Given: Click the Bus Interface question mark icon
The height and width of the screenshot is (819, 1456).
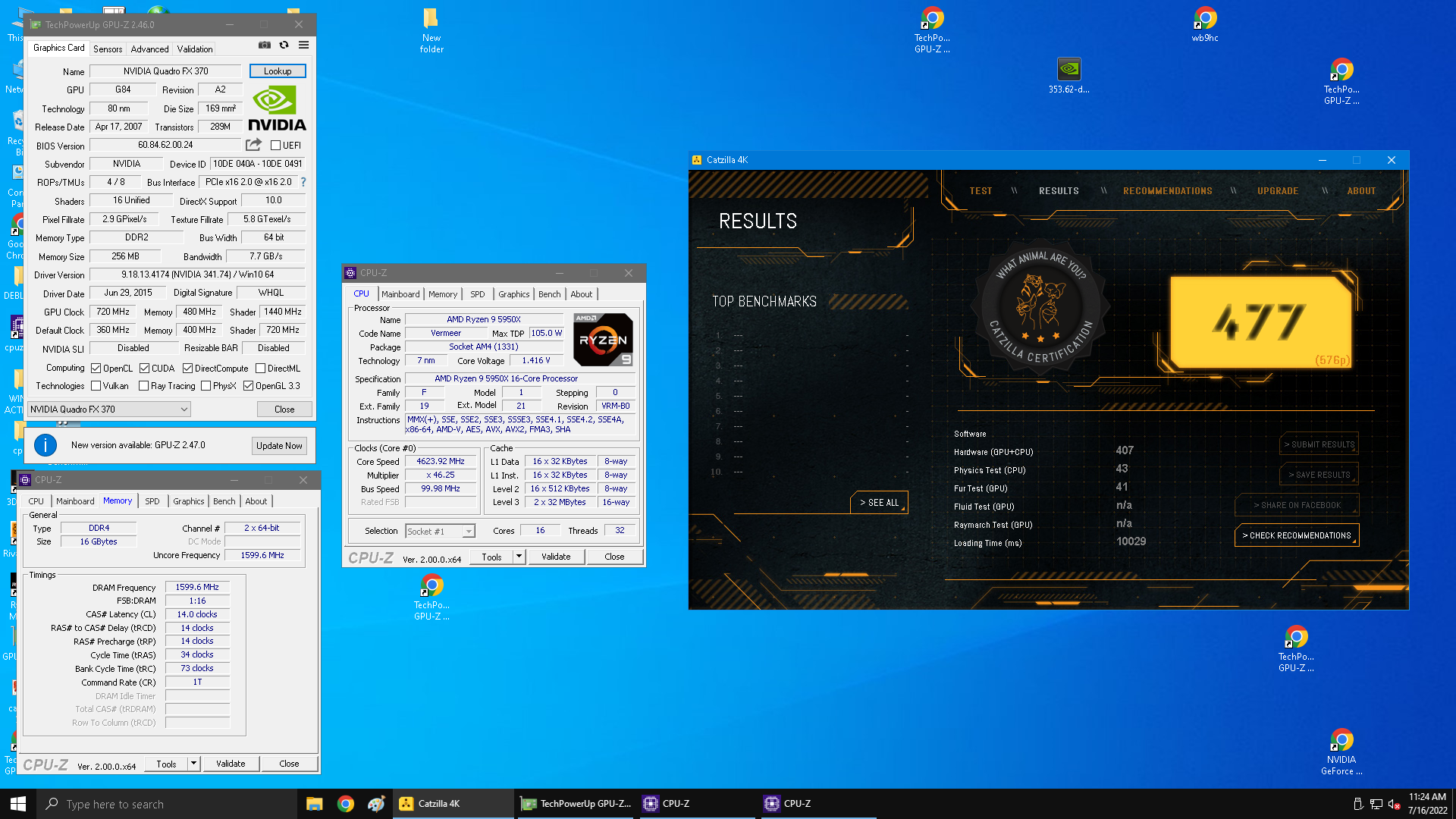Looking at the screenshot, I should point(303,182).
